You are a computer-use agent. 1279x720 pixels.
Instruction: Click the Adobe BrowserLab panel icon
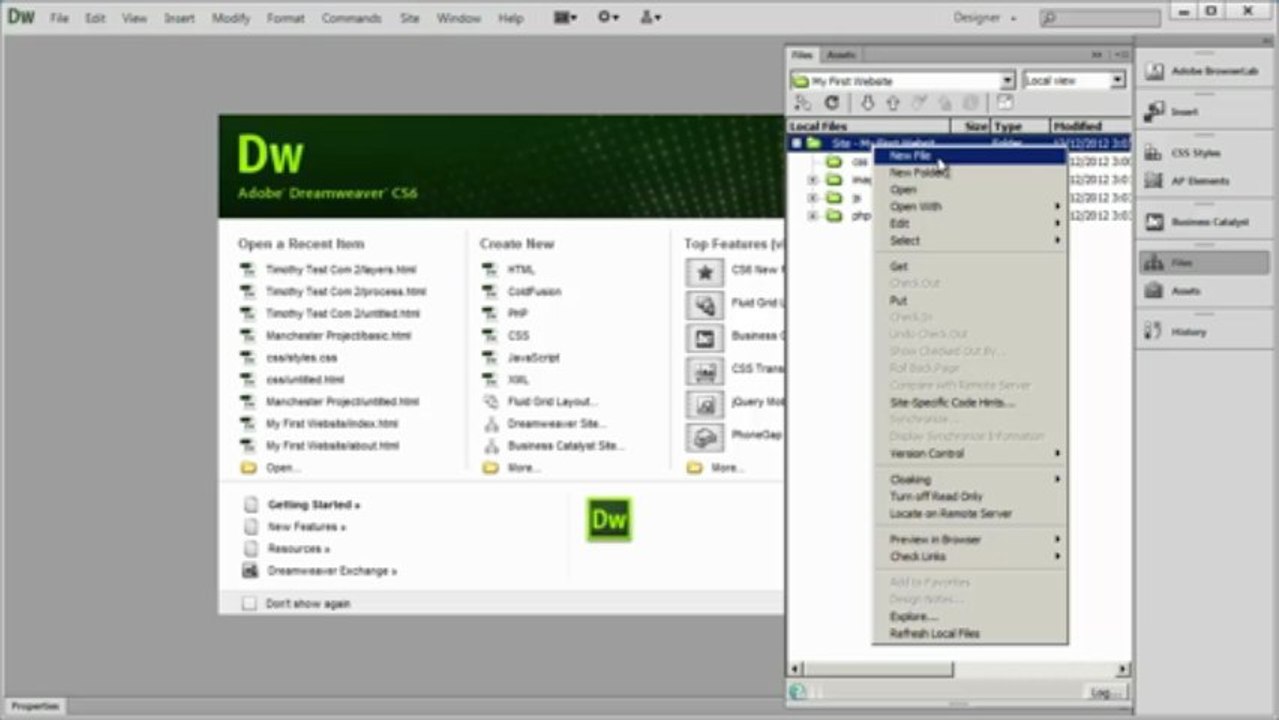(1154, 72)
